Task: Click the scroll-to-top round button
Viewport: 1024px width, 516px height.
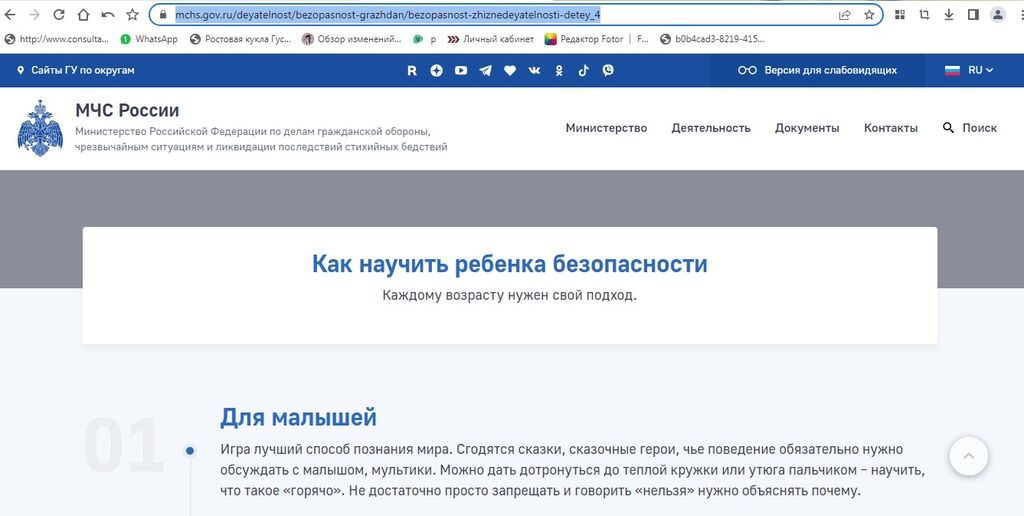Action: pyautogui.click(x=967, y=456)
